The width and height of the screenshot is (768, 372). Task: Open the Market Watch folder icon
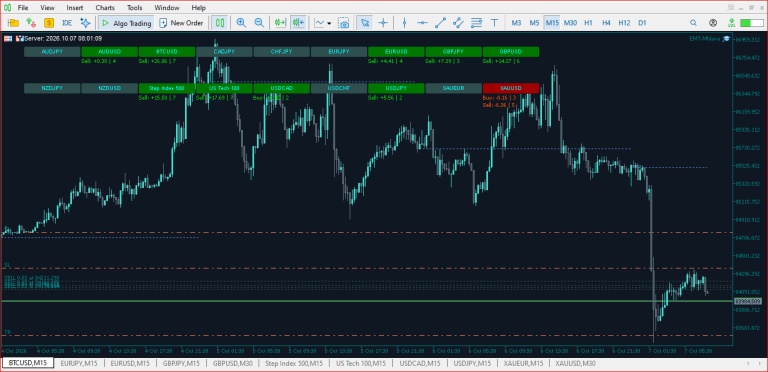coord(13,23)
